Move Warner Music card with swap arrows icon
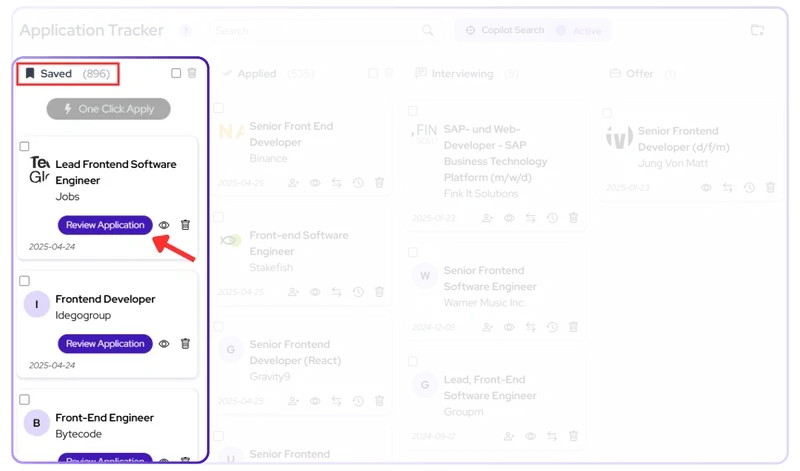Viewport: 800px width, 471px height. (531, 327)
